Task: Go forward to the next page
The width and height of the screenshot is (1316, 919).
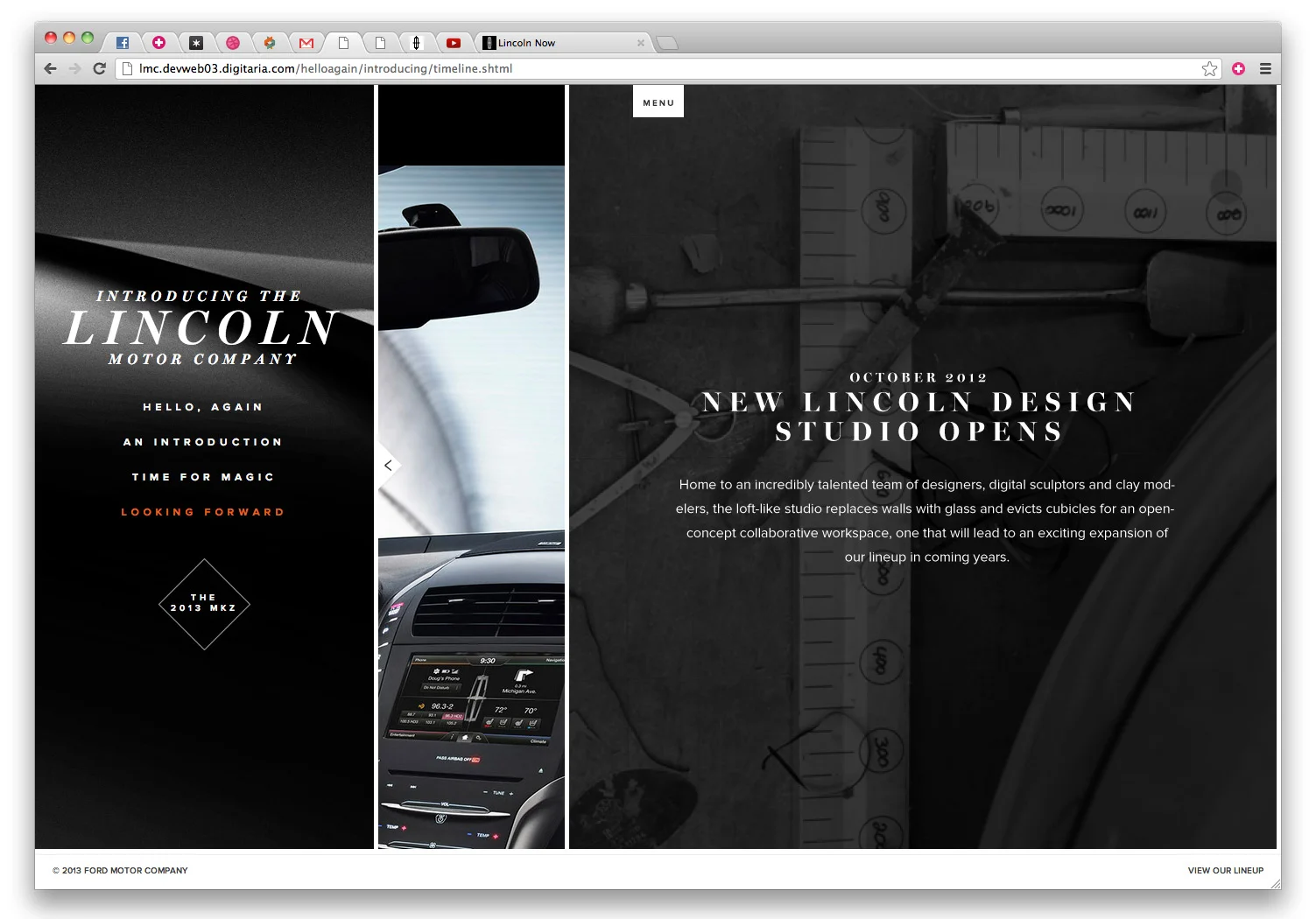Action: click(74, 68)
